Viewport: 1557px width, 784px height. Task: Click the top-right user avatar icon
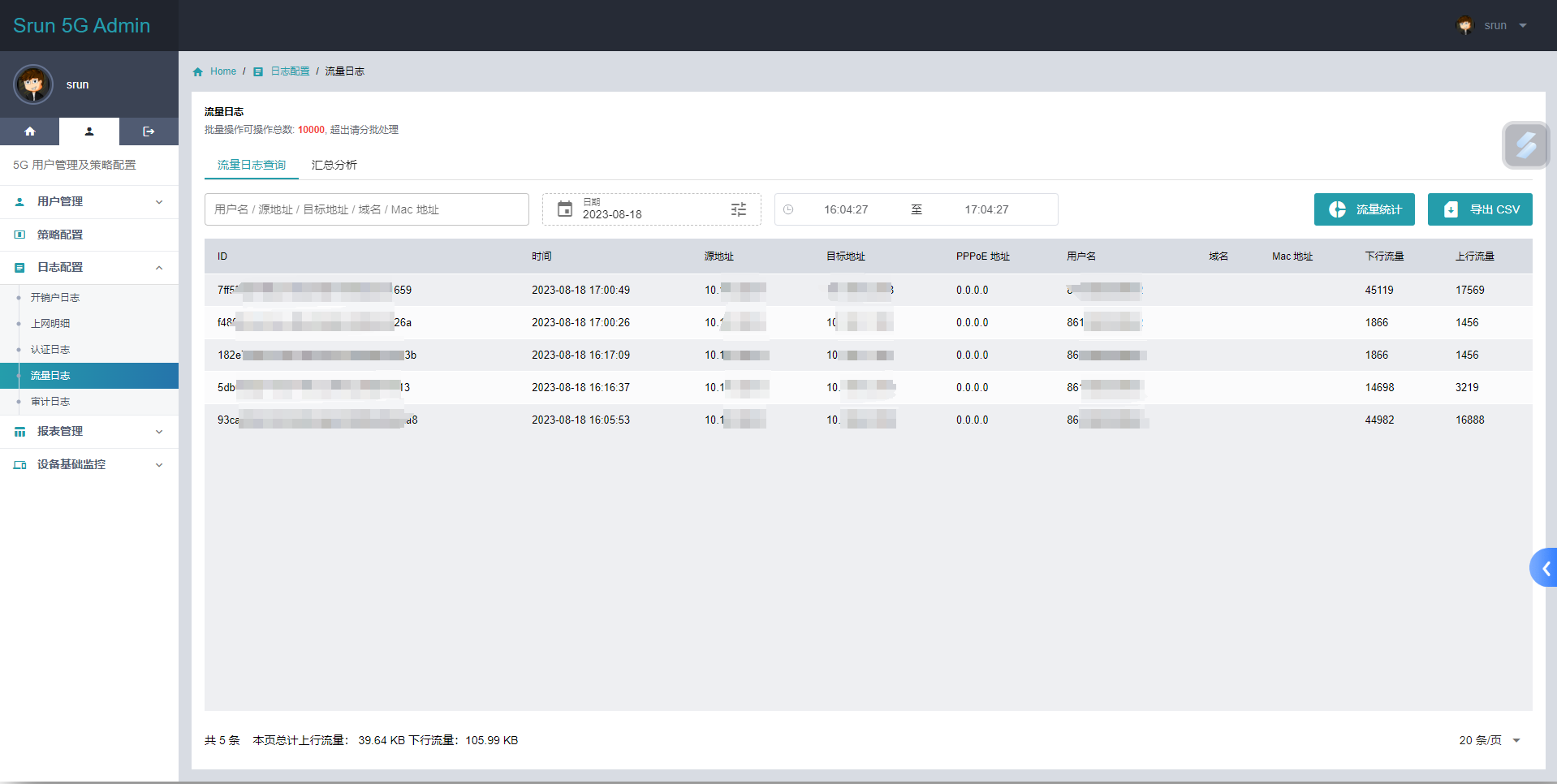coord(1465,25)
